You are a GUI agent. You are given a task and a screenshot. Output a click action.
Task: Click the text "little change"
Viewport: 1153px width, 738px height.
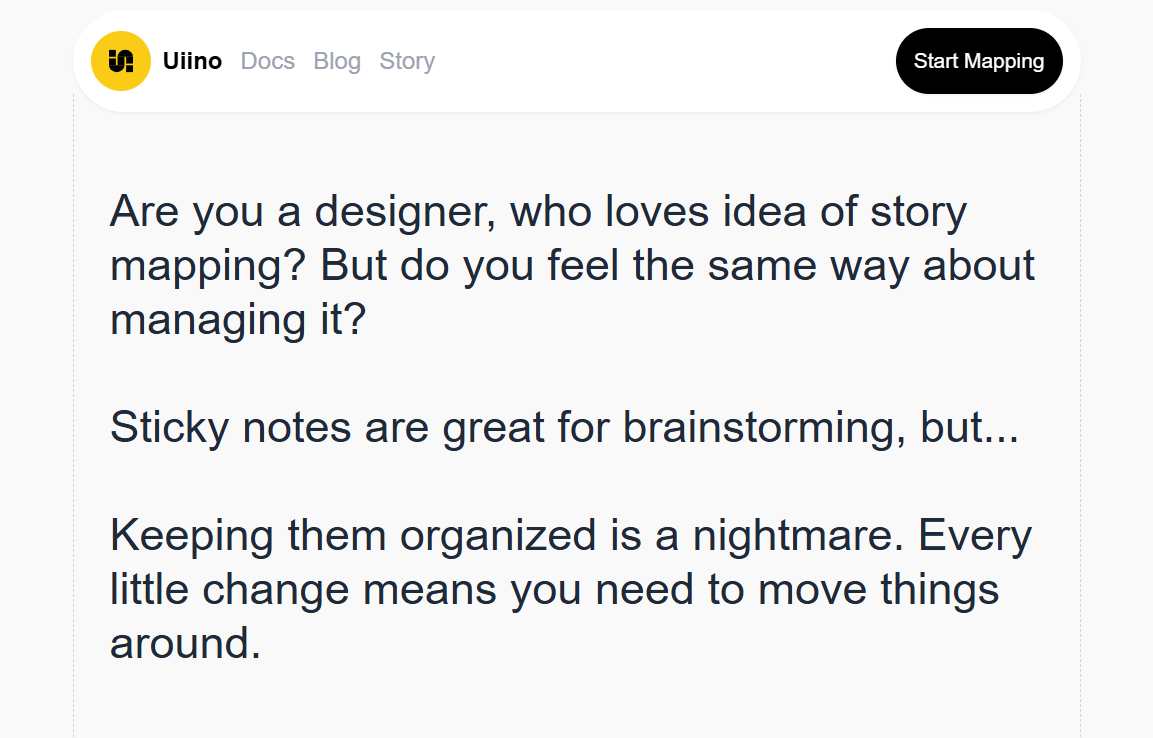coord(229,590)
